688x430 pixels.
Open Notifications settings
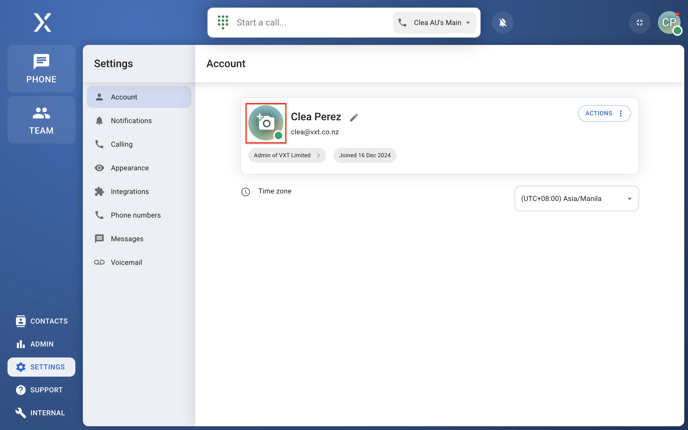(139, 121)
